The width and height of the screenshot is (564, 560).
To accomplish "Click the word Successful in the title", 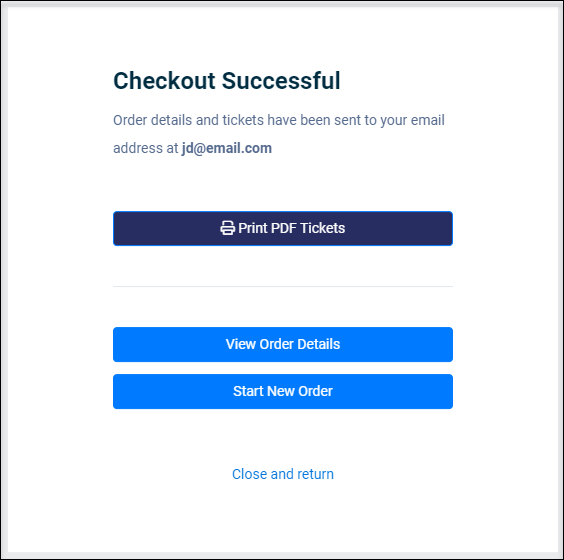I will tap(281, 80).
